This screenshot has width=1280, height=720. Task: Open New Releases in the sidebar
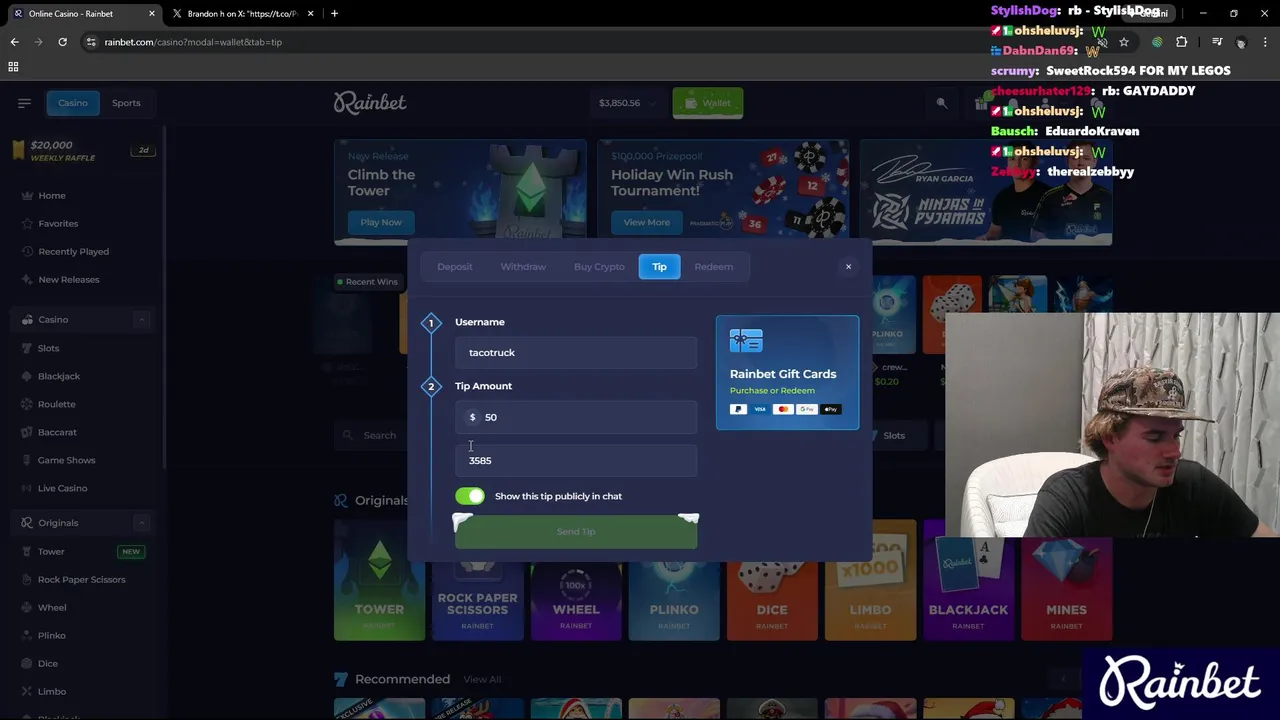click(68, 280)
